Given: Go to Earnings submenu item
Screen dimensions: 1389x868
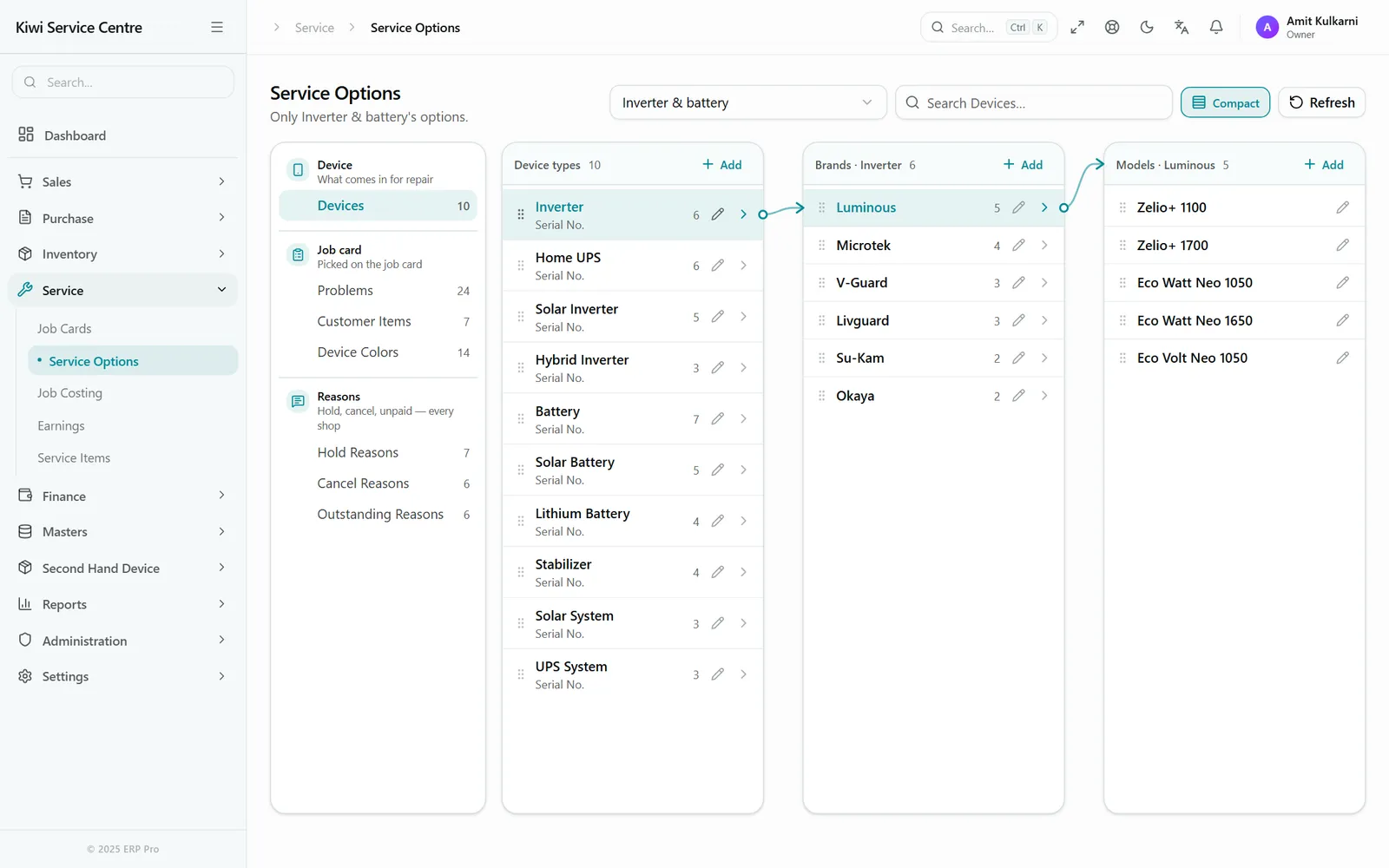Looking at the screenshot, I should click(61, 426).
